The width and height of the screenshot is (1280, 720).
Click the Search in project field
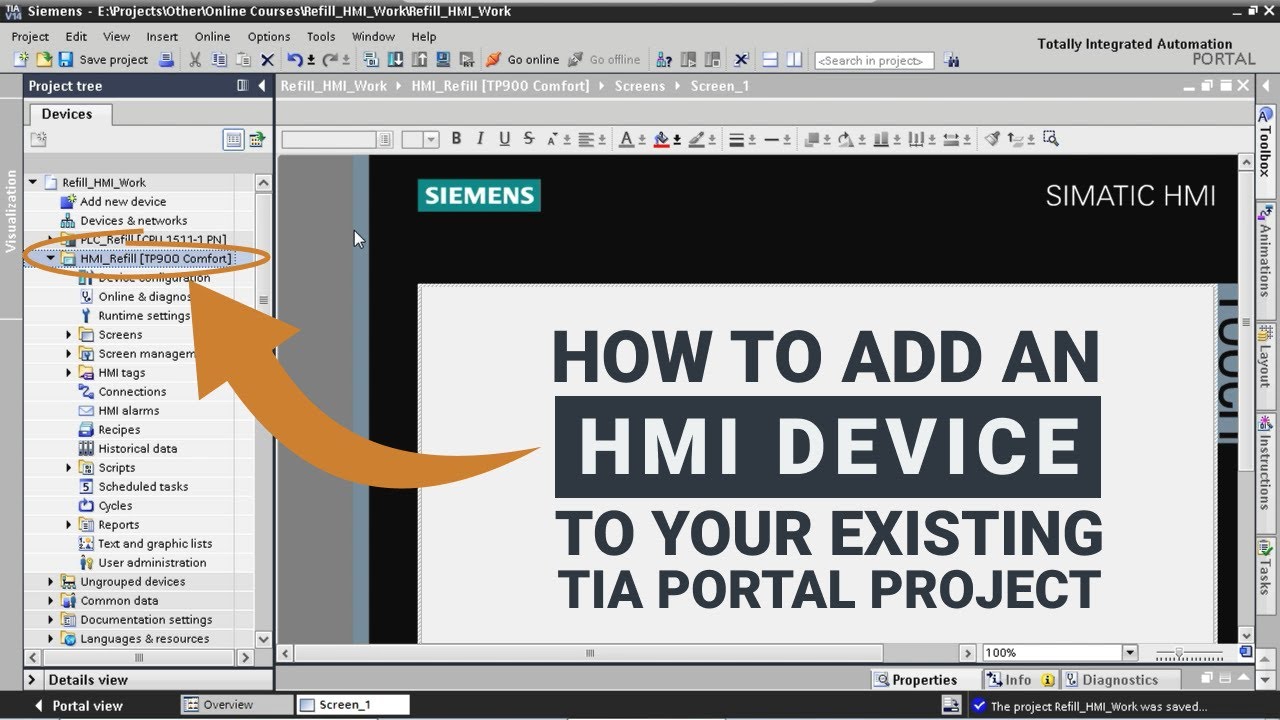pyautogui.click(x=874, y=60)
